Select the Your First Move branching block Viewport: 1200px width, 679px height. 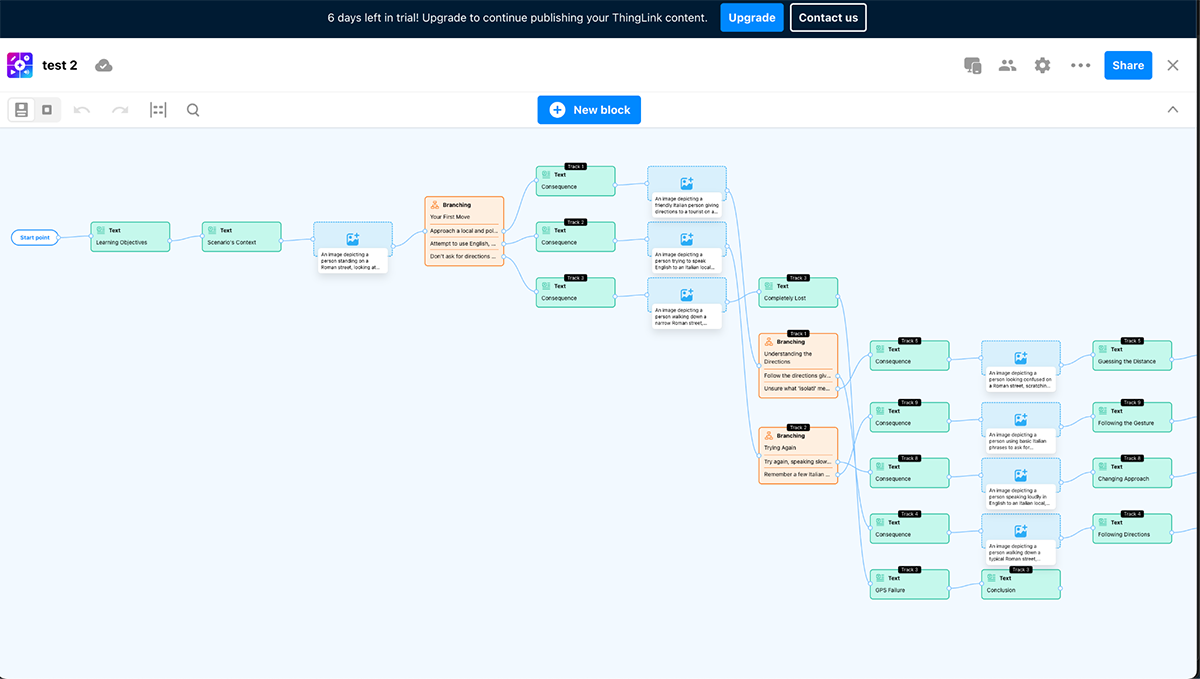[x=463, y=230]
